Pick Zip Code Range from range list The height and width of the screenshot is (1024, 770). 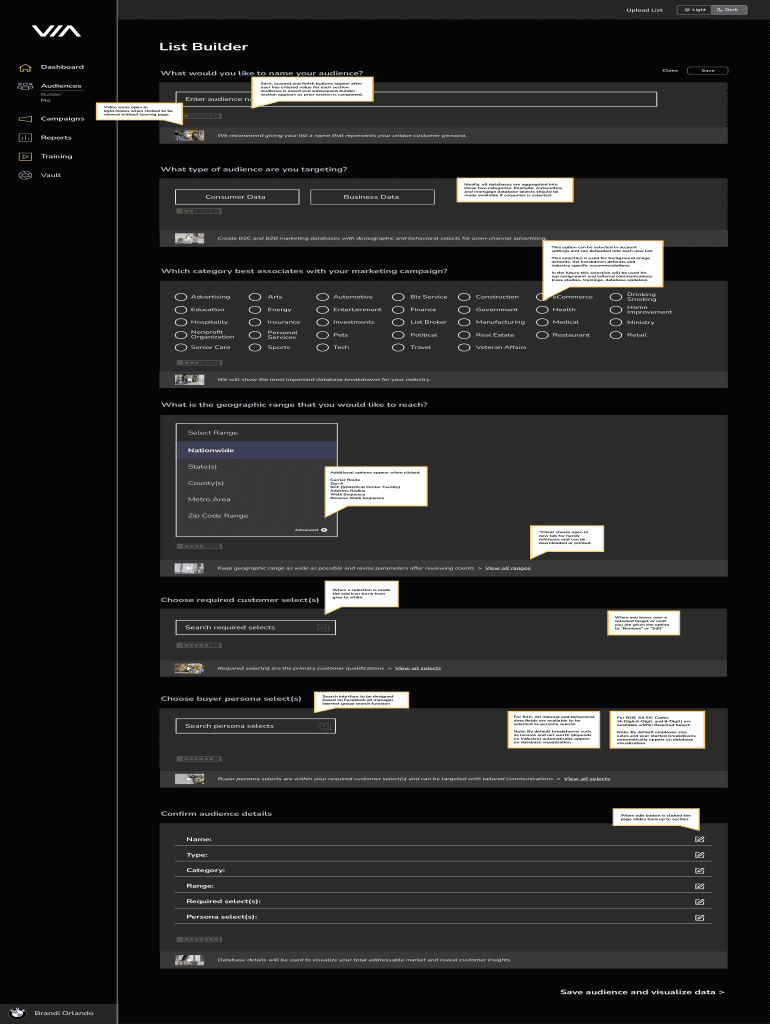coord(217,515)
